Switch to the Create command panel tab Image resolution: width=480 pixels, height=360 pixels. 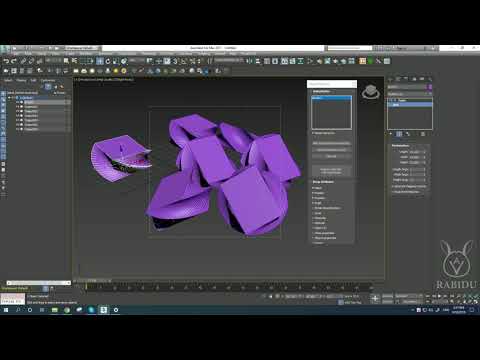391,79
